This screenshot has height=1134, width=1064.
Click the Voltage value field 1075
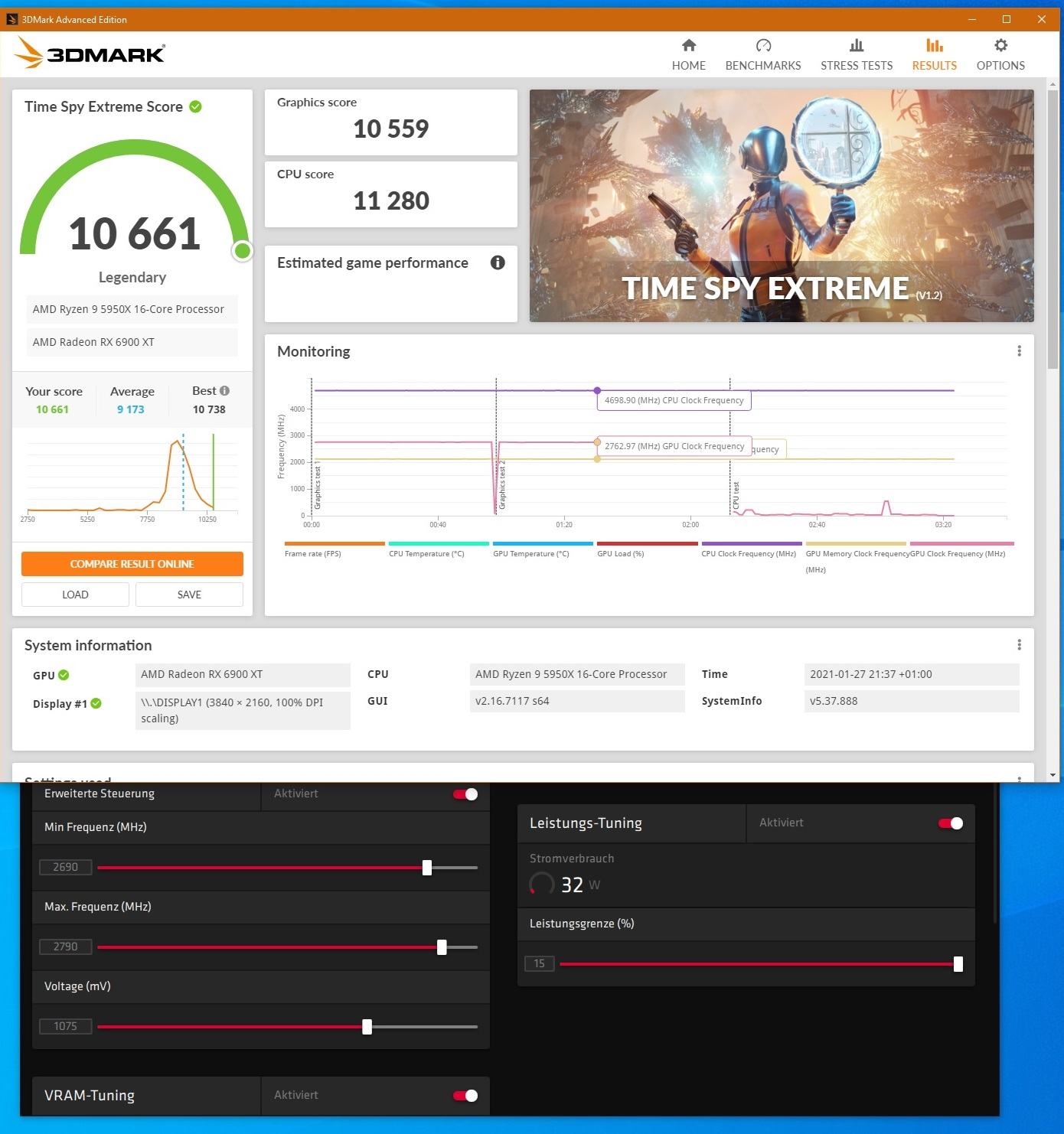66,1026
